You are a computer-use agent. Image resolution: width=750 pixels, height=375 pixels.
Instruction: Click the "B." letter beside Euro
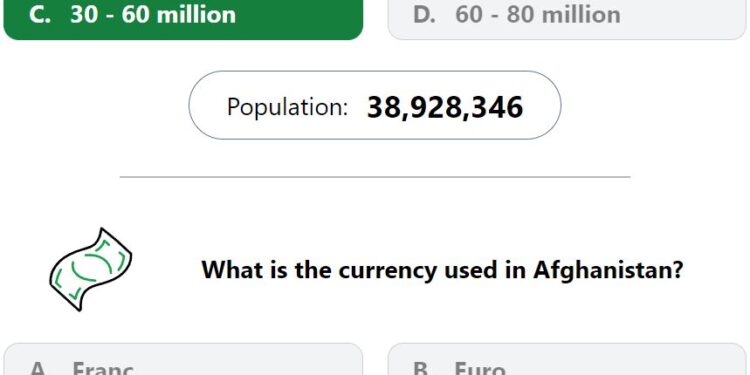click(423, 368)
